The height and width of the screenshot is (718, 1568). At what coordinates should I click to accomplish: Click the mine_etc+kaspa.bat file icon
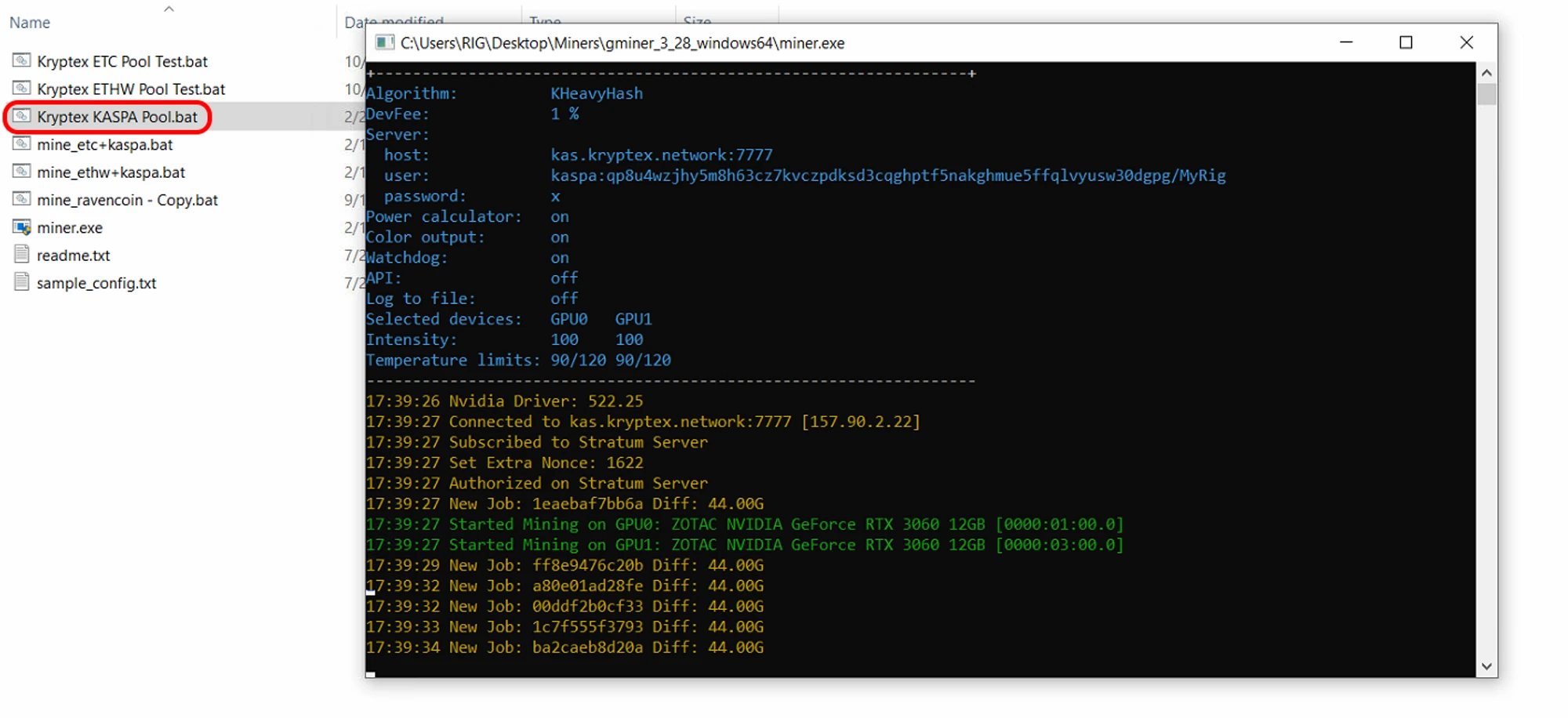pos(22,144)
